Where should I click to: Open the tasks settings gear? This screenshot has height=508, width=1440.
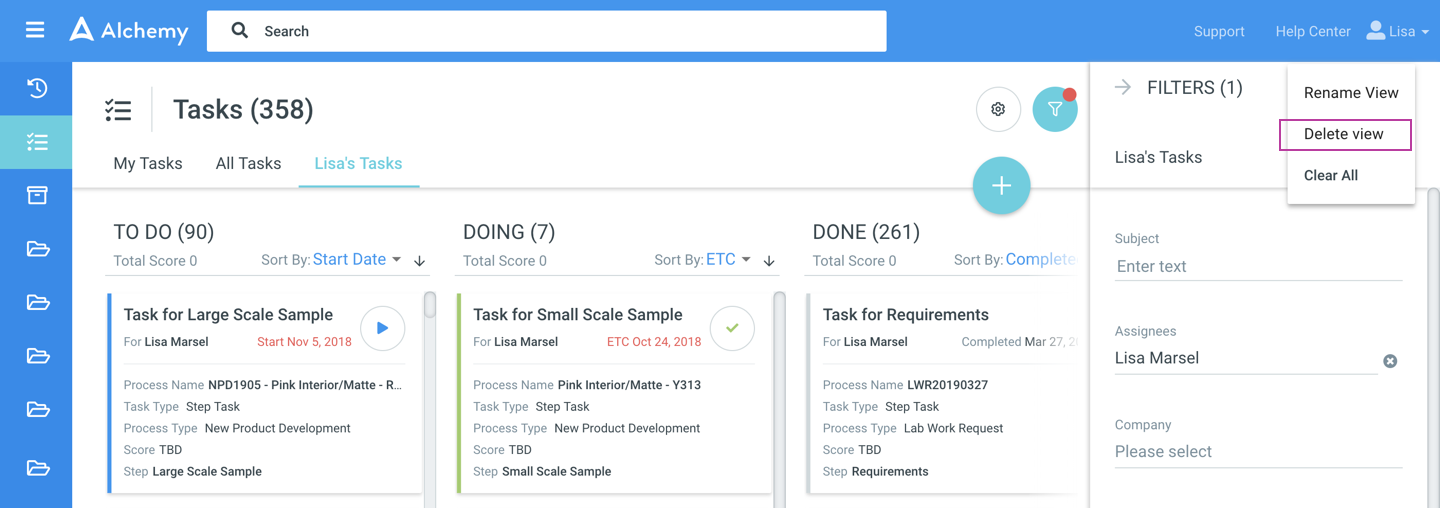(x=998, y=109)
